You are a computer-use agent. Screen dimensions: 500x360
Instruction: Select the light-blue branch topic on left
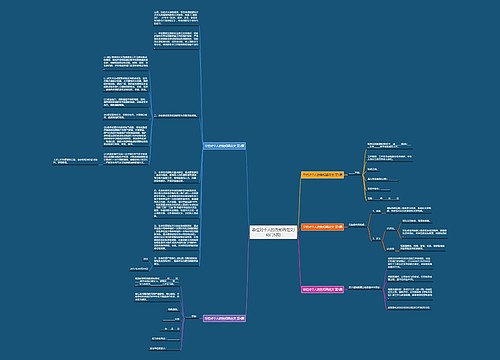[x=224, y=146]
